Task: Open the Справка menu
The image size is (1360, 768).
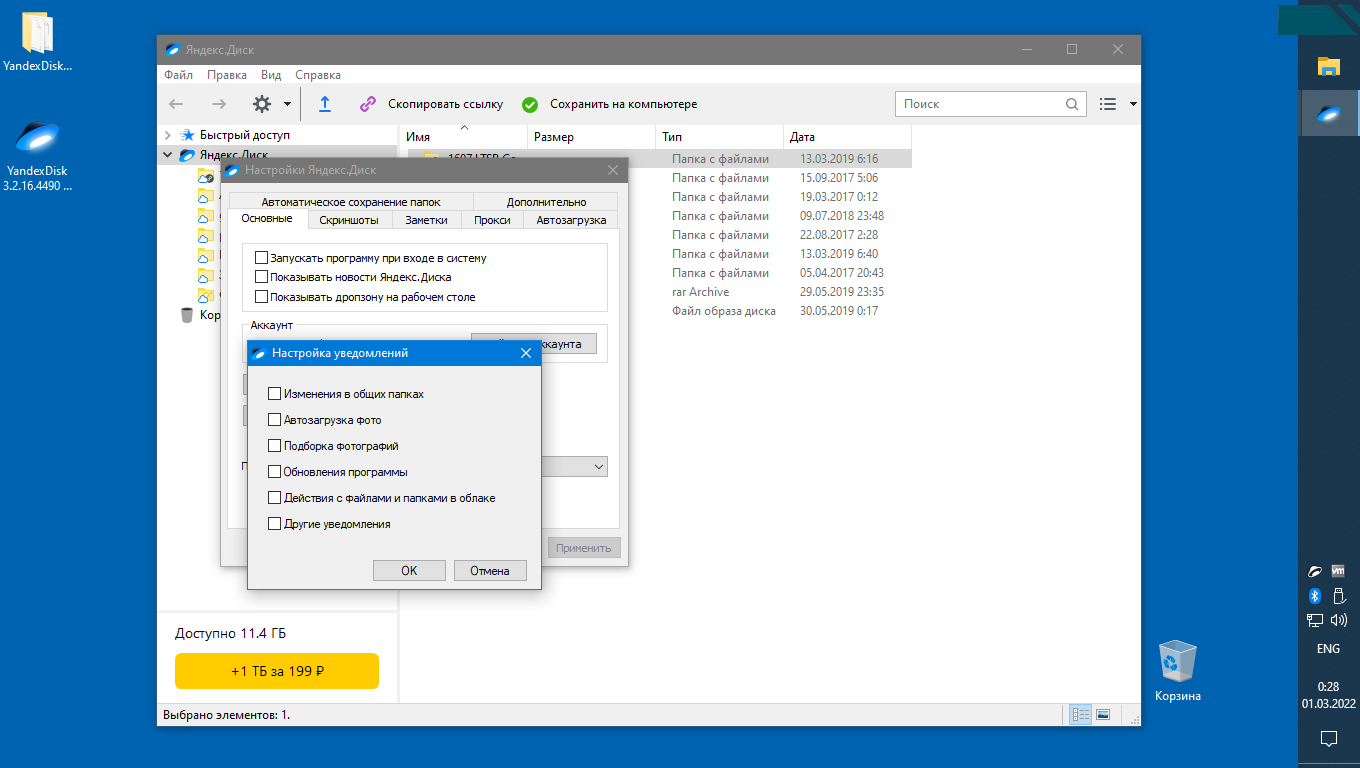Action: tap(318, 75)
